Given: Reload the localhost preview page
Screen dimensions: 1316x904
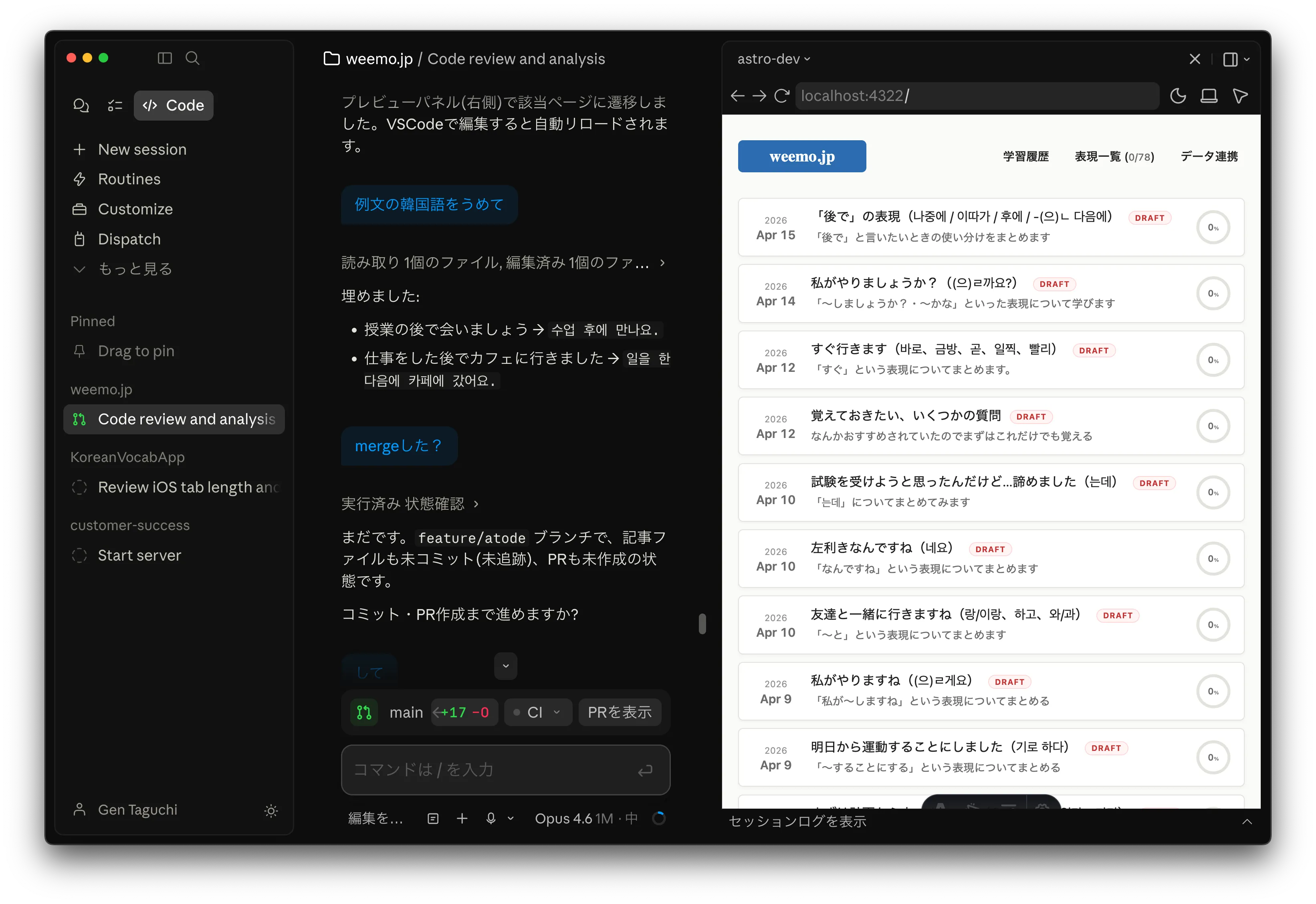Looking at the screenshot, I should click(782, 96).
